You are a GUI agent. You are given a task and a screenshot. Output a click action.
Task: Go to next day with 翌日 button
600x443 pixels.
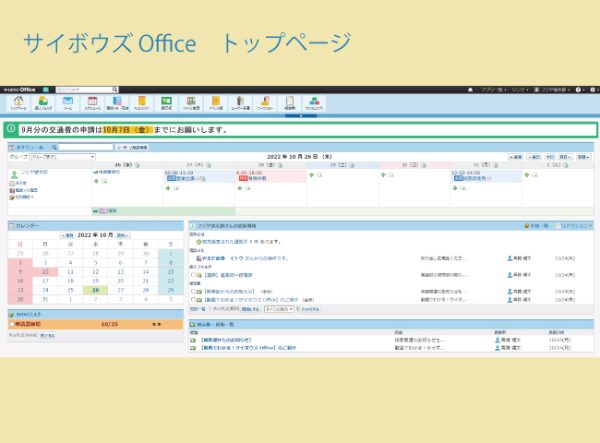coord(565,157)
